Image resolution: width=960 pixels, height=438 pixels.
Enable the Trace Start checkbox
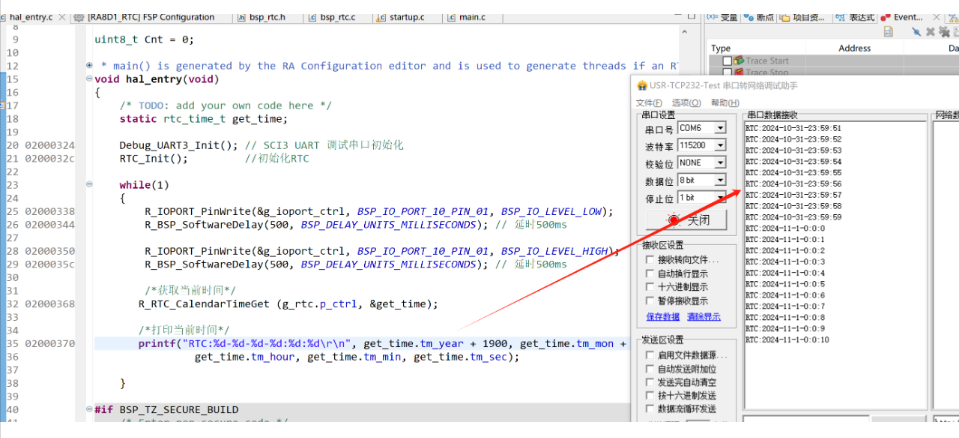(x=727, y=61)
